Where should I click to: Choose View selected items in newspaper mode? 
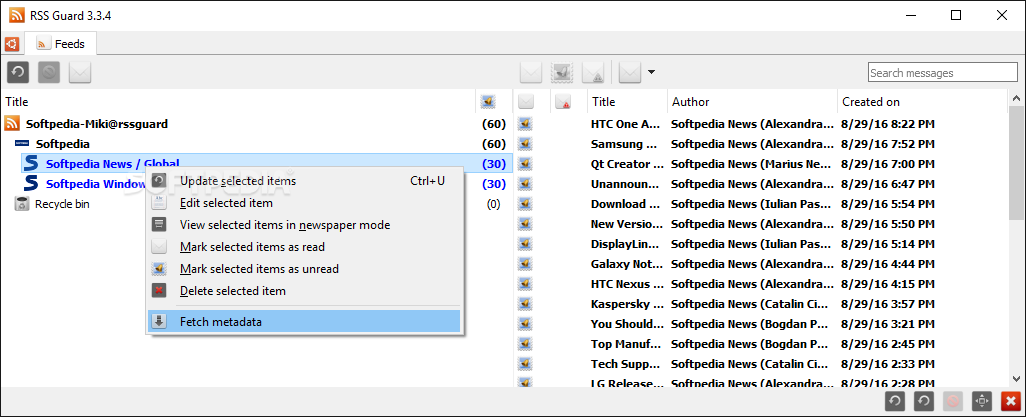click(x=304, y=225)
